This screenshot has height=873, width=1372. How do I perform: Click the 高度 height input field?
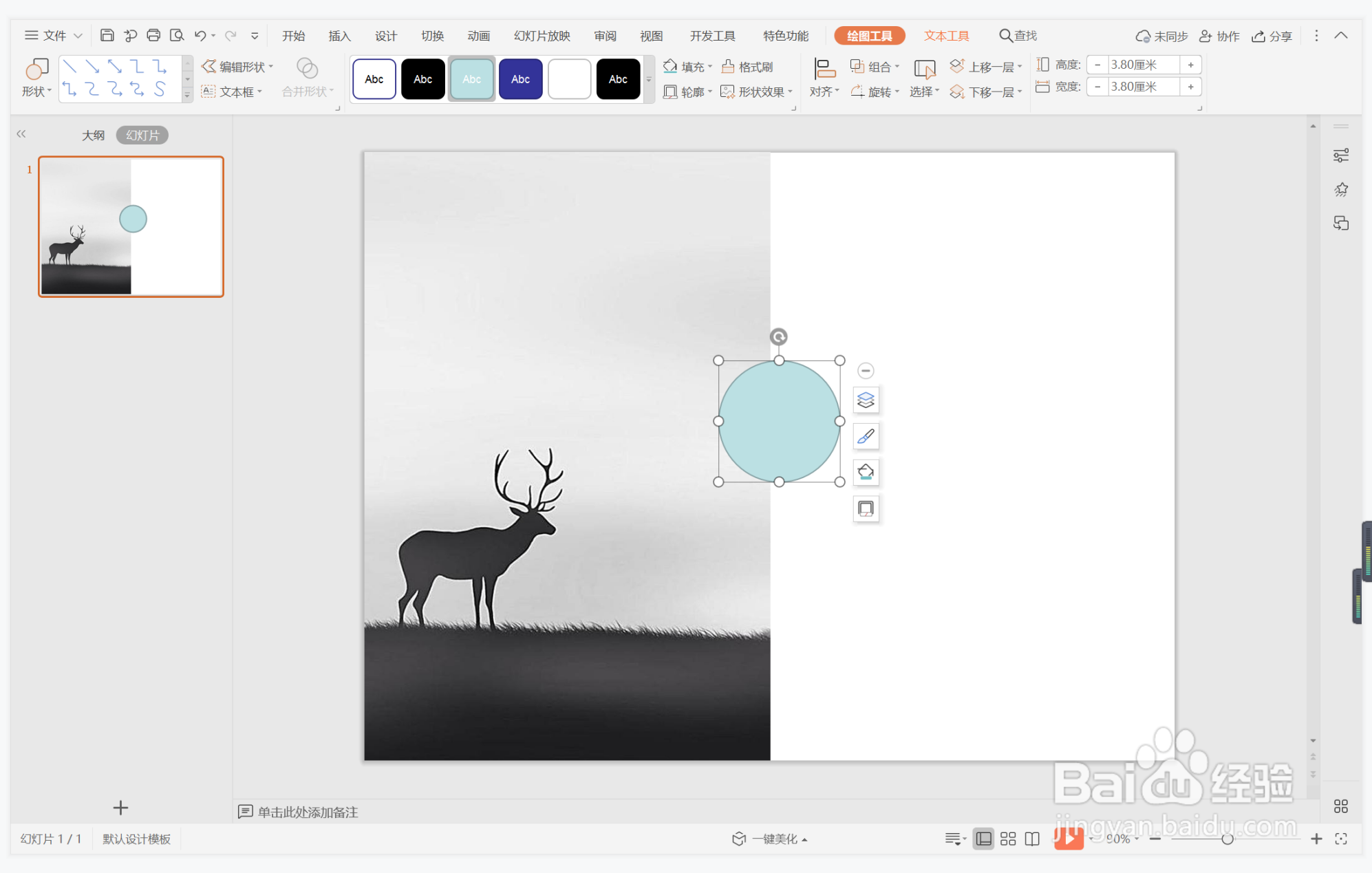tap(1142, 65)
